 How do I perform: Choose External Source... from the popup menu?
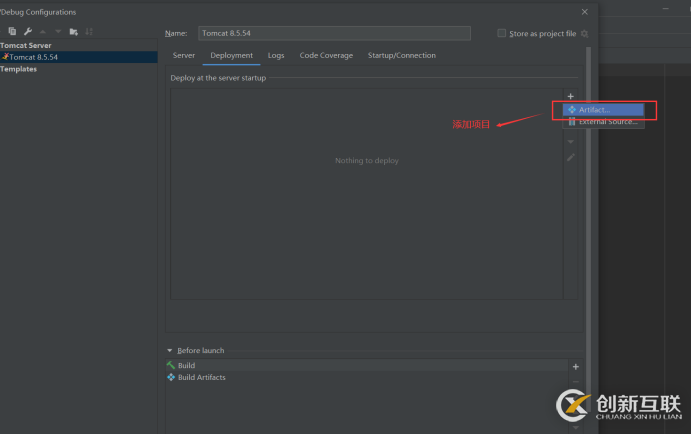click(x=603, y=122)
